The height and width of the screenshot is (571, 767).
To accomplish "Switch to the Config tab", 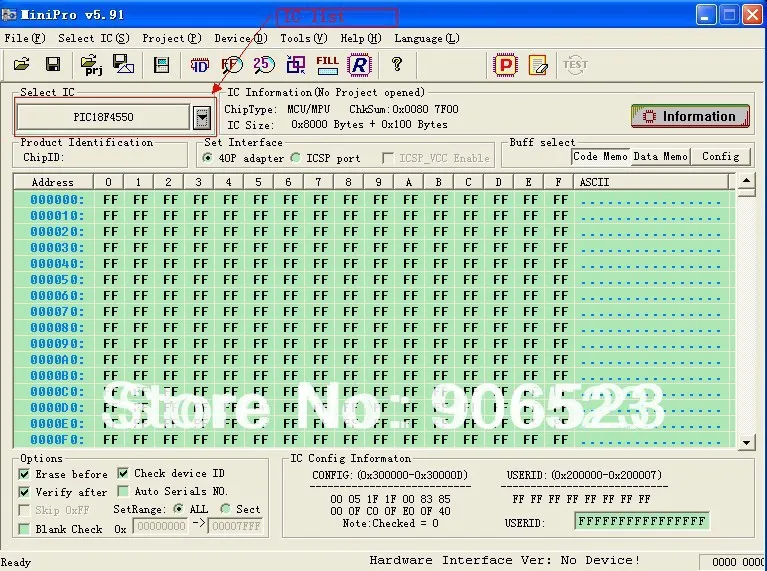I will pyautogui.click(x=721, y=157).
